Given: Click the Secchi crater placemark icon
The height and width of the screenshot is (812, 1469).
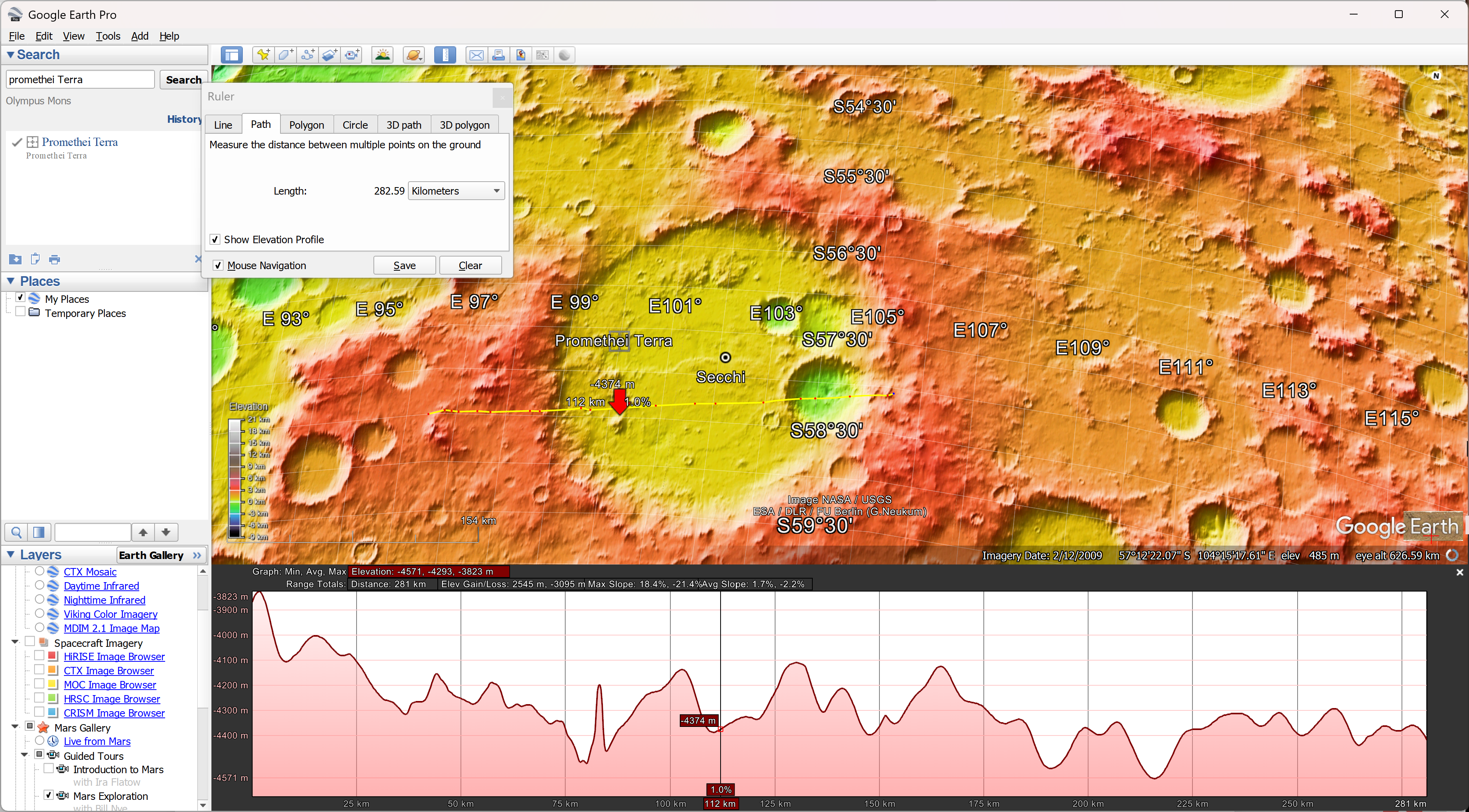Looking at the screenshot, I should (725, 357).
